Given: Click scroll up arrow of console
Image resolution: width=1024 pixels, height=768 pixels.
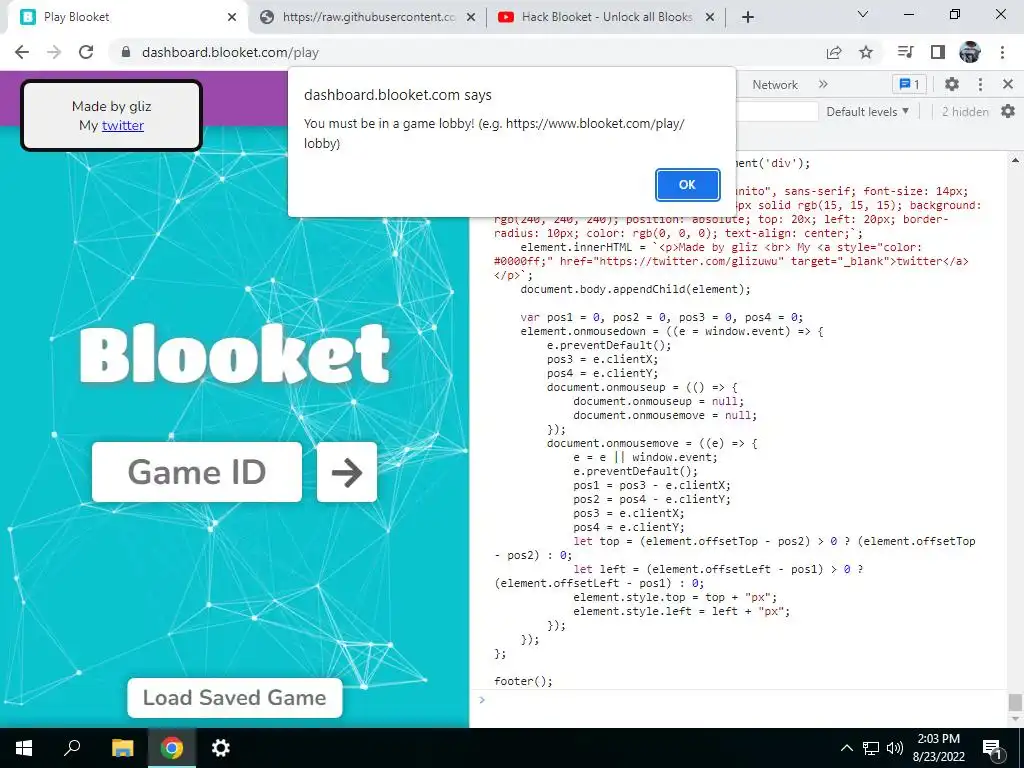Looking at the screenshot, I should pos(1015,160).
